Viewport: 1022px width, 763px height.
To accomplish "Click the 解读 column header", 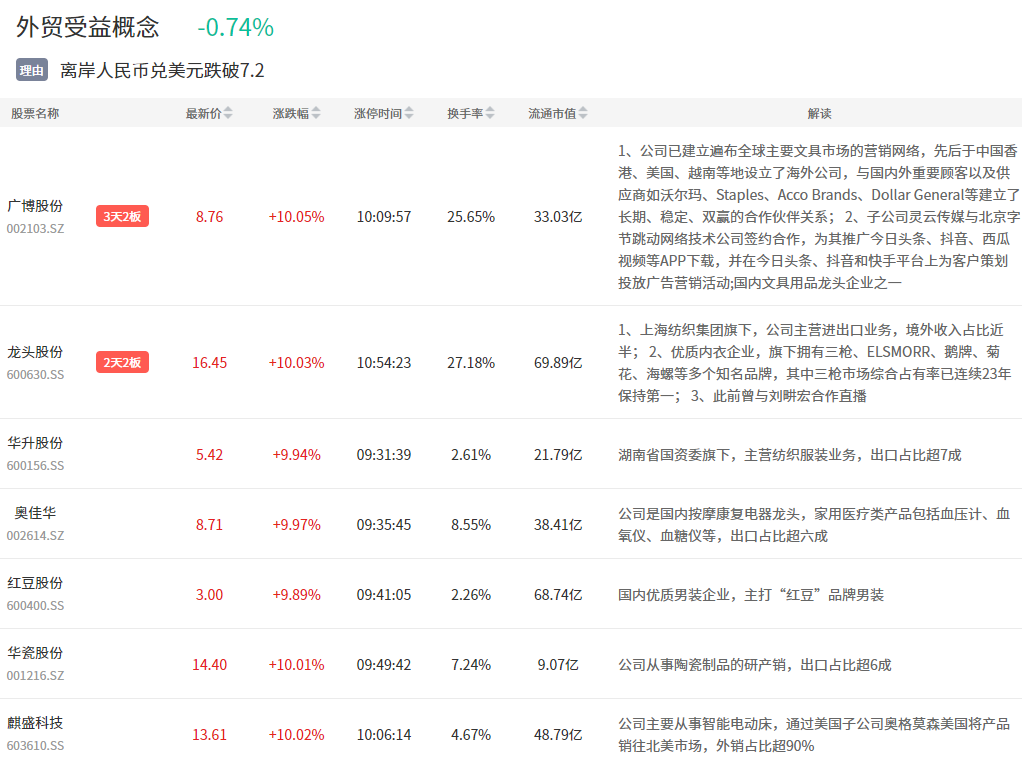I will (x=819, y=113).
